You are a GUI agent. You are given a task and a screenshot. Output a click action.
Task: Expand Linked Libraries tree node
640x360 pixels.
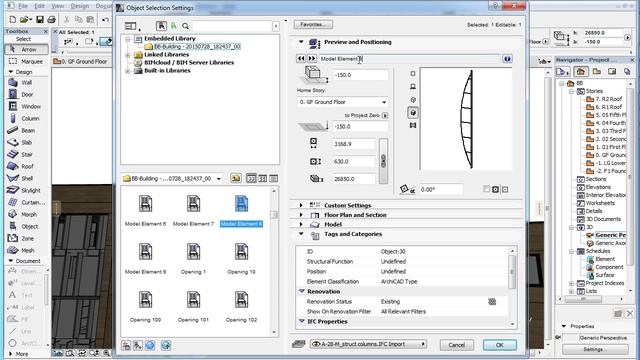(127, 54)
